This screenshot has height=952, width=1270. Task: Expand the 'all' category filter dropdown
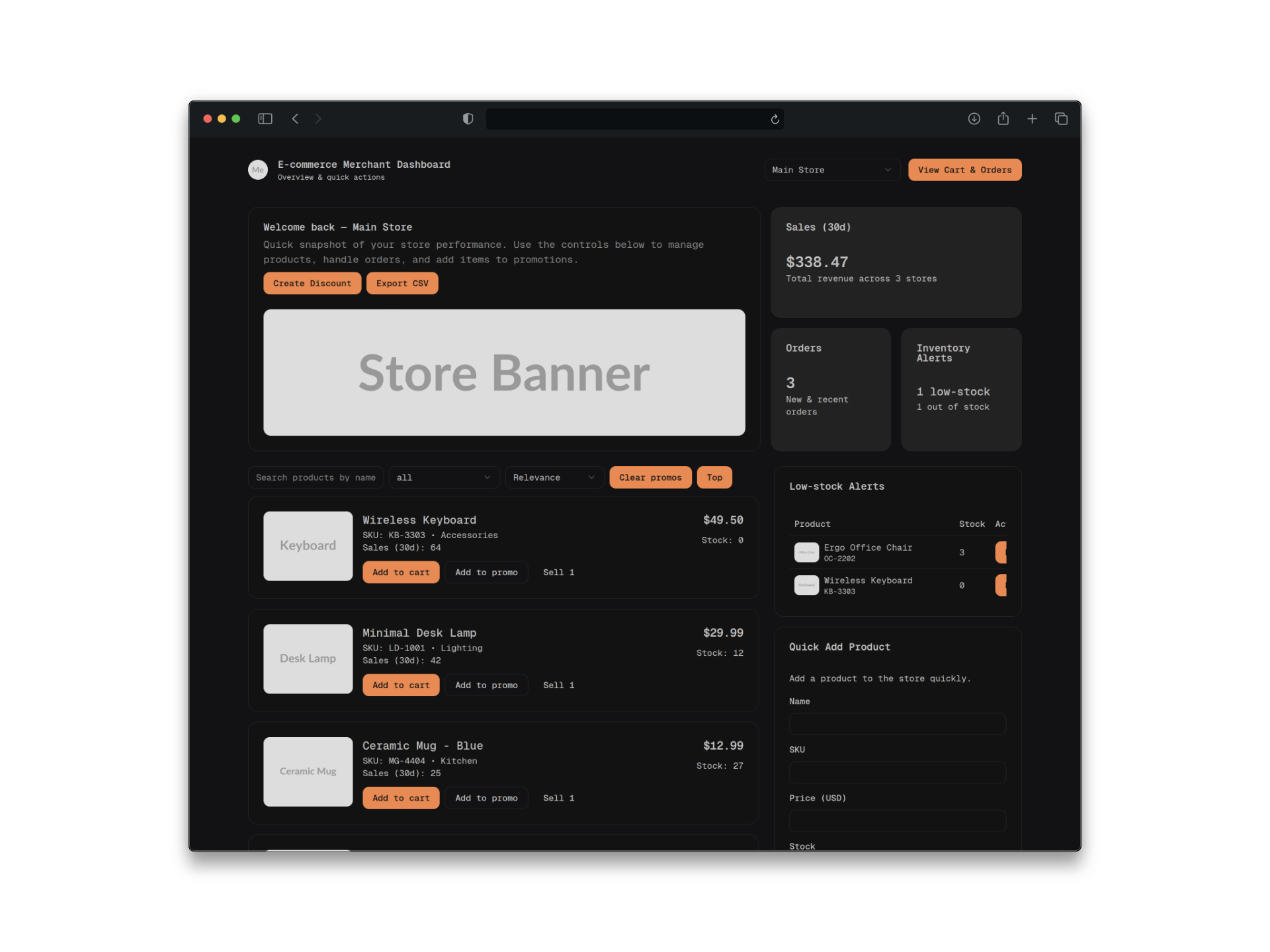point(443,477)
